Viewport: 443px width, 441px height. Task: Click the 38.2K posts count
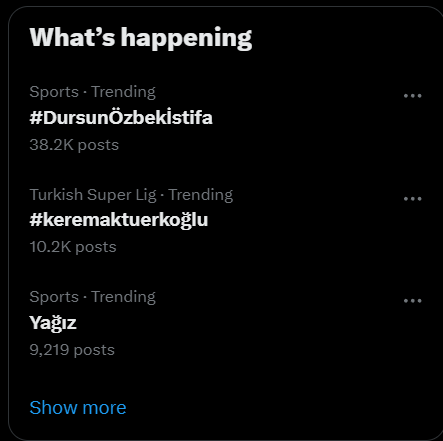pyautogui.click(x=74, y=145)
